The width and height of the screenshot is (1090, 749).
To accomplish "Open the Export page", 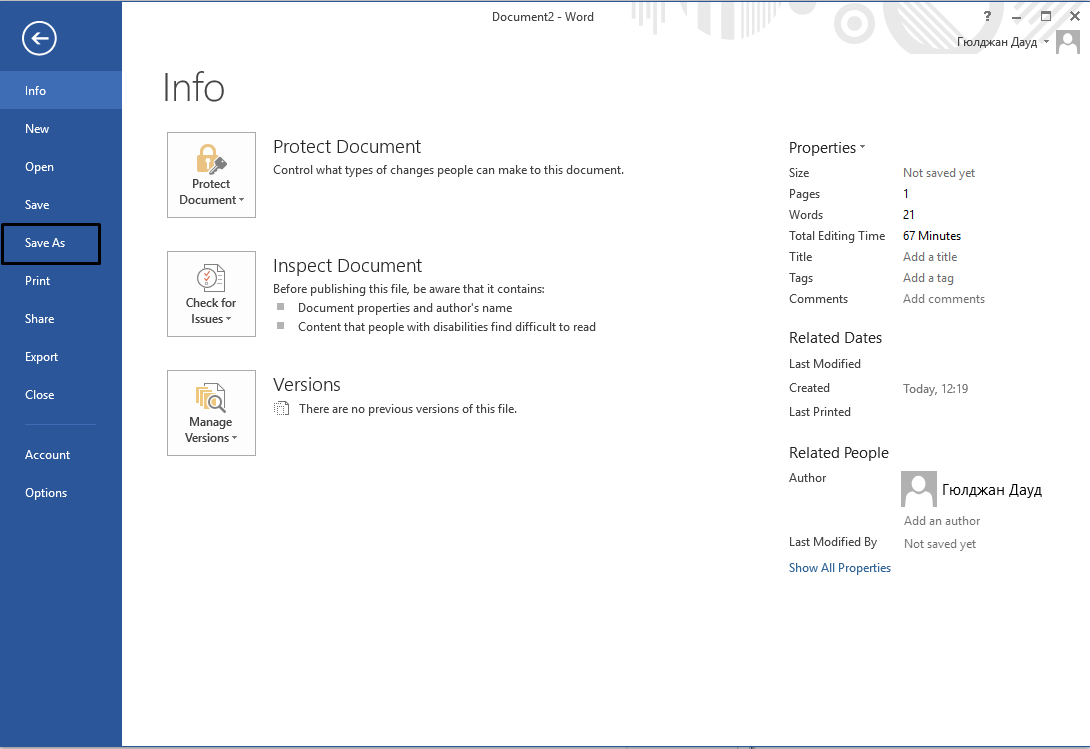I will coord(42,357).
